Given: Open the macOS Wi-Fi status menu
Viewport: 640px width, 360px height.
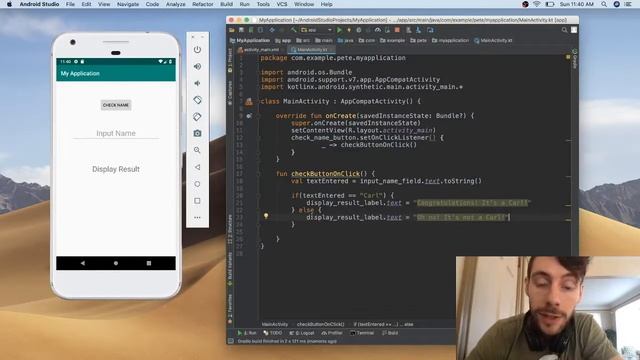Looking at the screenshot, I should pos(537,4).
